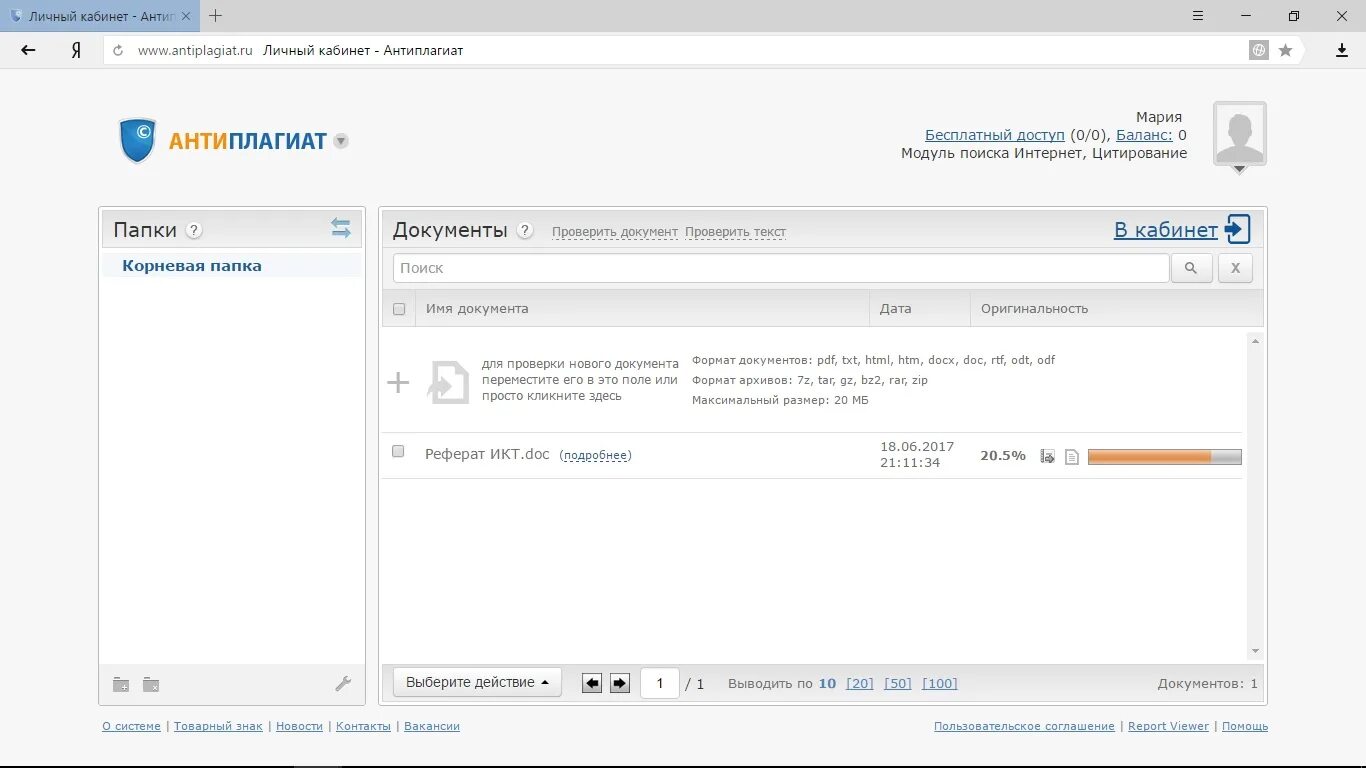Click the Документы help question icon
This screenshot has height=768, width=1366.
(x=525, y=231)
